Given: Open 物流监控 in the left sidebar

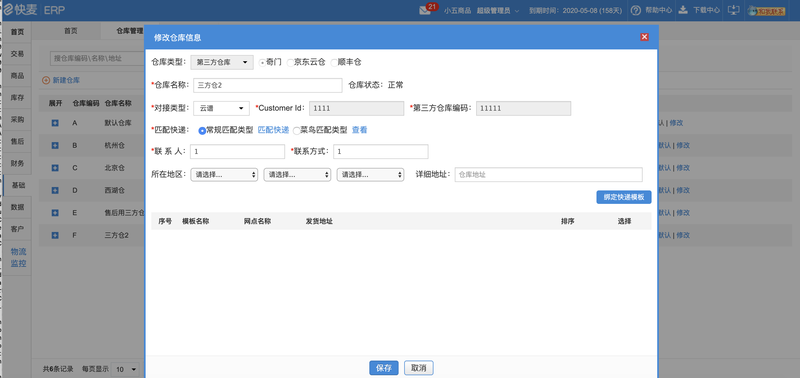Looking at the screenshot, I should point(18,258).
